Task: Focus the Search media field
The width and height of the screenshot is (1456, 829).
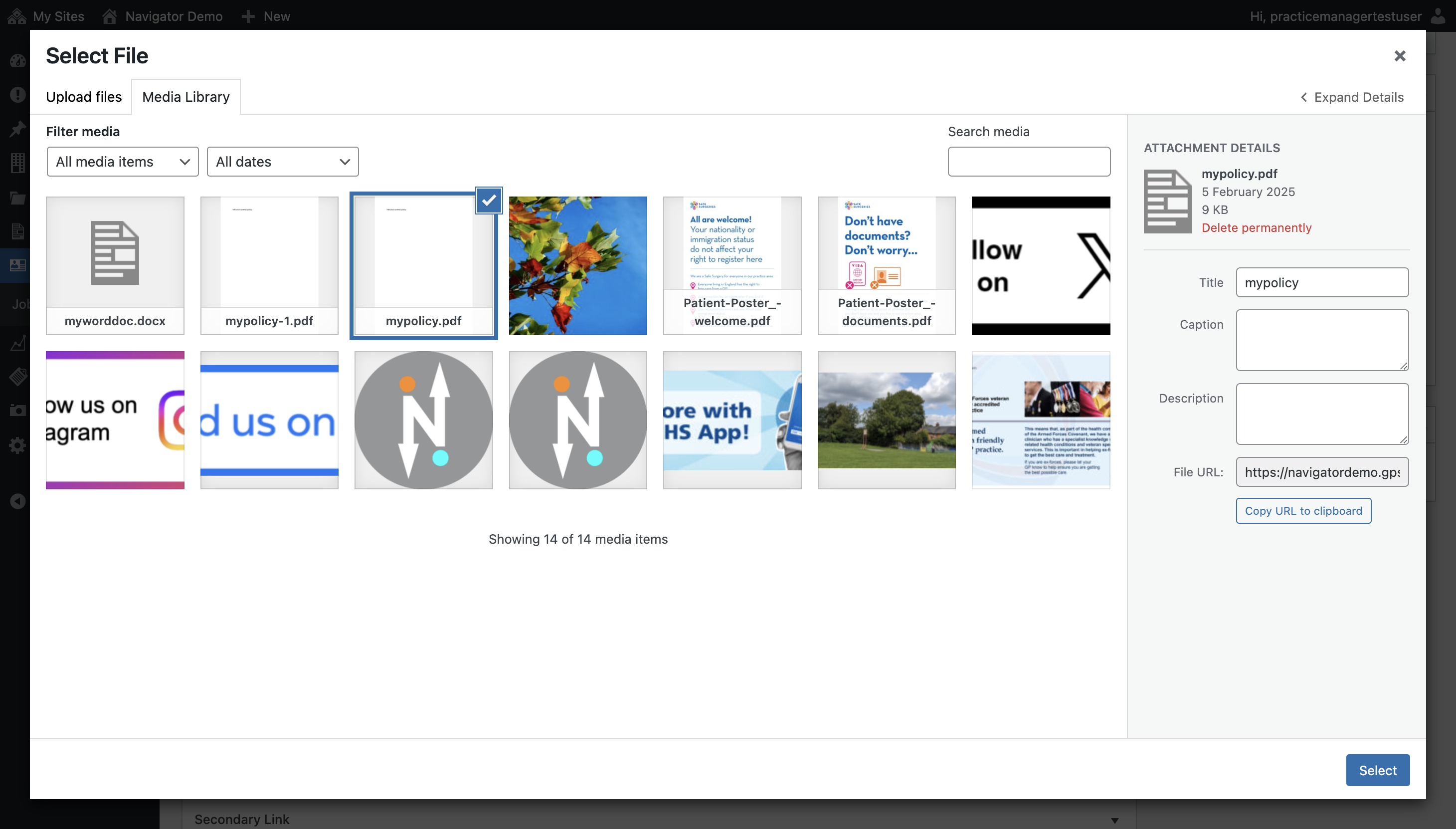Action: pyautogui.click(x=1029, y=162)
